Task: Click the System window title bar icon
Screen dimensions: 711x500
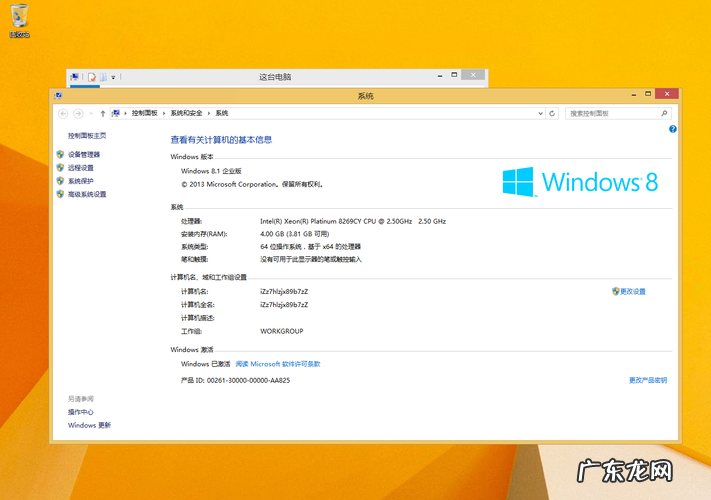Action: click(58, 96)
